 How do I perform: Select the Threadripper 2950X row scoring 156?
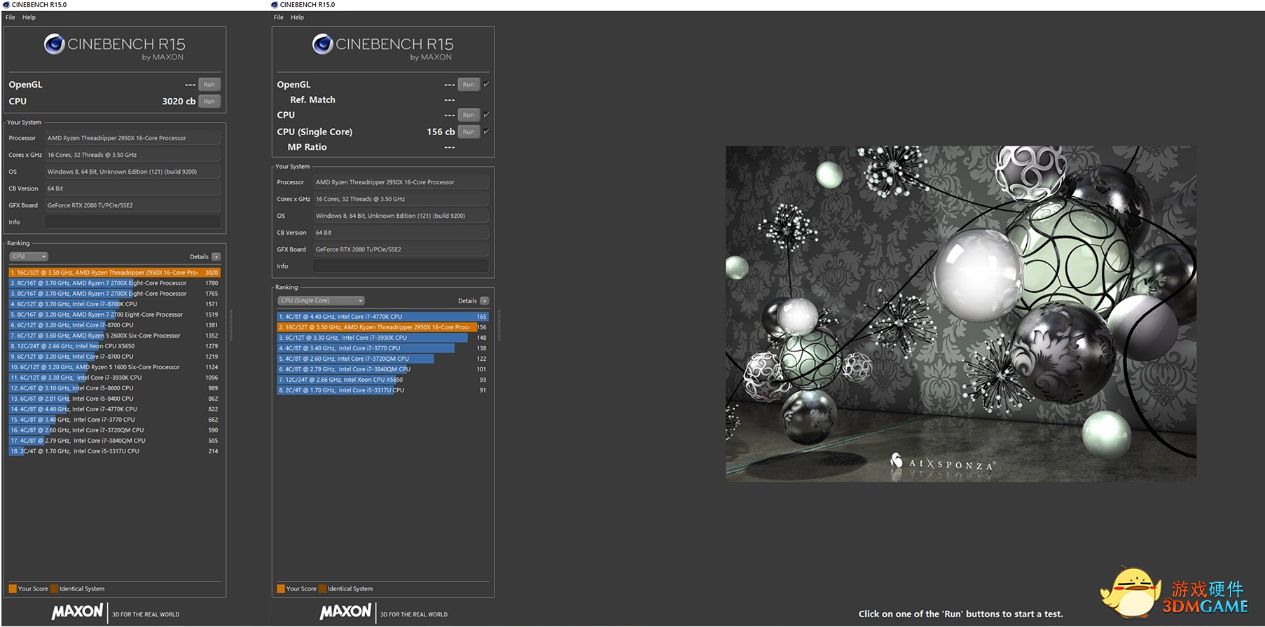coord(383,327)
